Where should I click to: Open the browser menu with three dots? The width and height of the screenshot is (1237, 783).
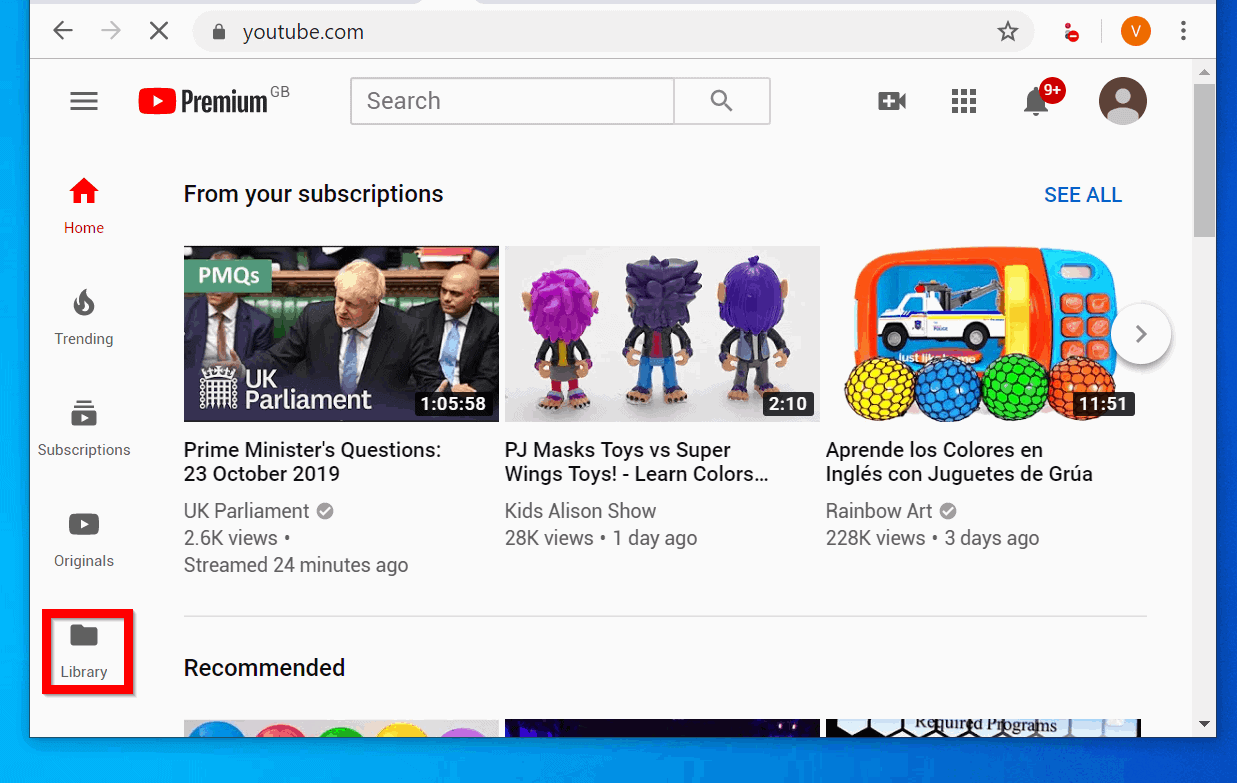click(x=1183, y=31)
